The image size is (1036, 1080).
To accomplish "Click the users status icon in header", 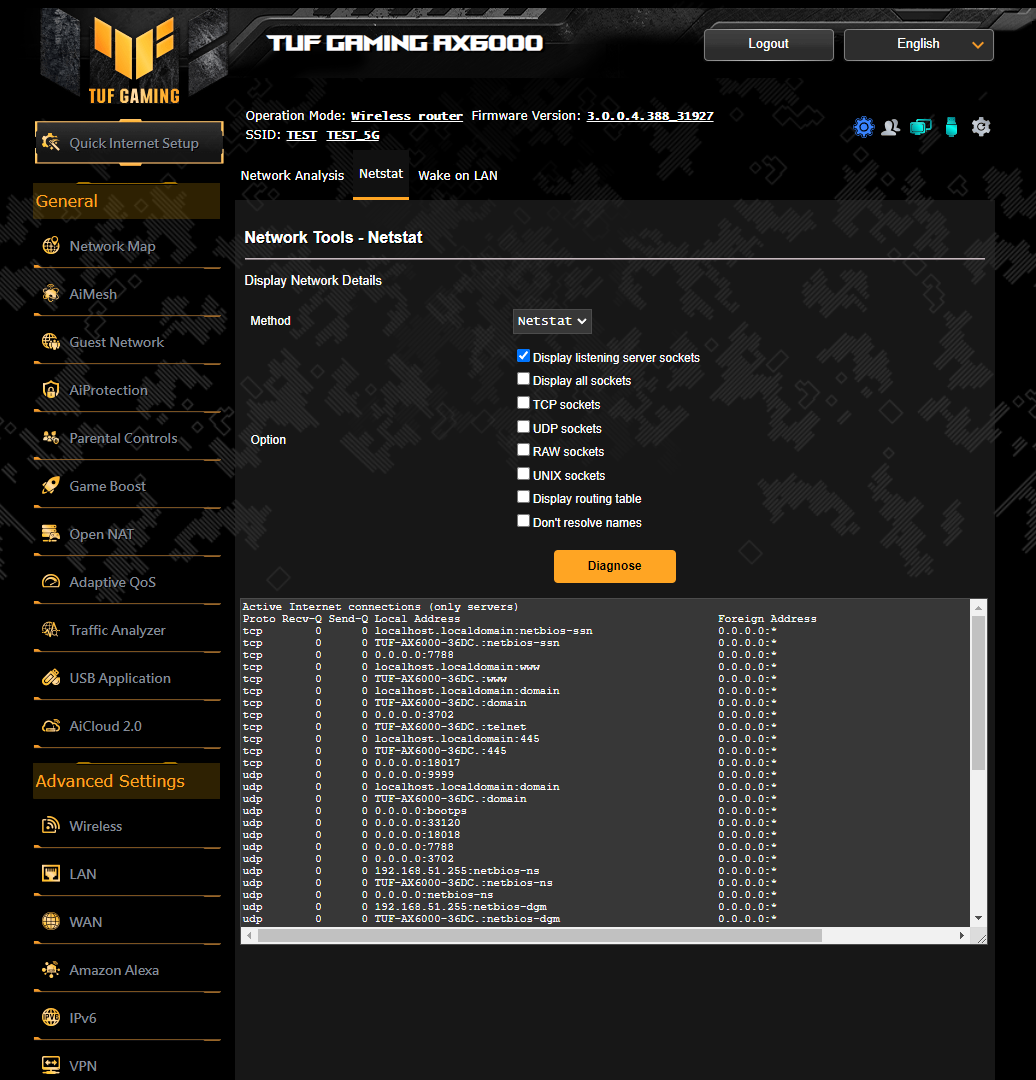I will (x=891, y=127).
